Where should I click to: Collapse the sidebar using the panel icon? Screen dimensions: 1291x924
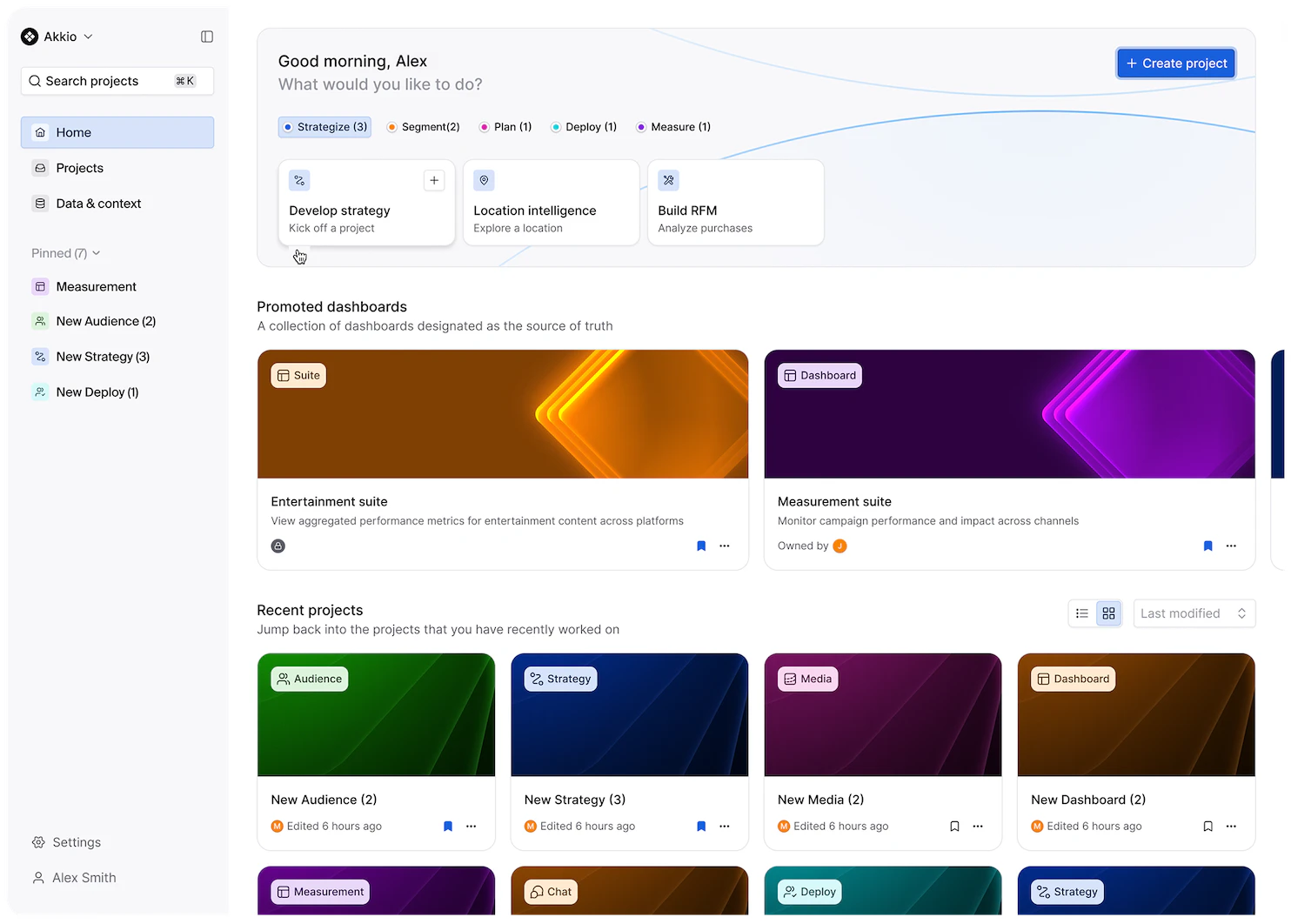pyautogui.click(x=207, y=37)
